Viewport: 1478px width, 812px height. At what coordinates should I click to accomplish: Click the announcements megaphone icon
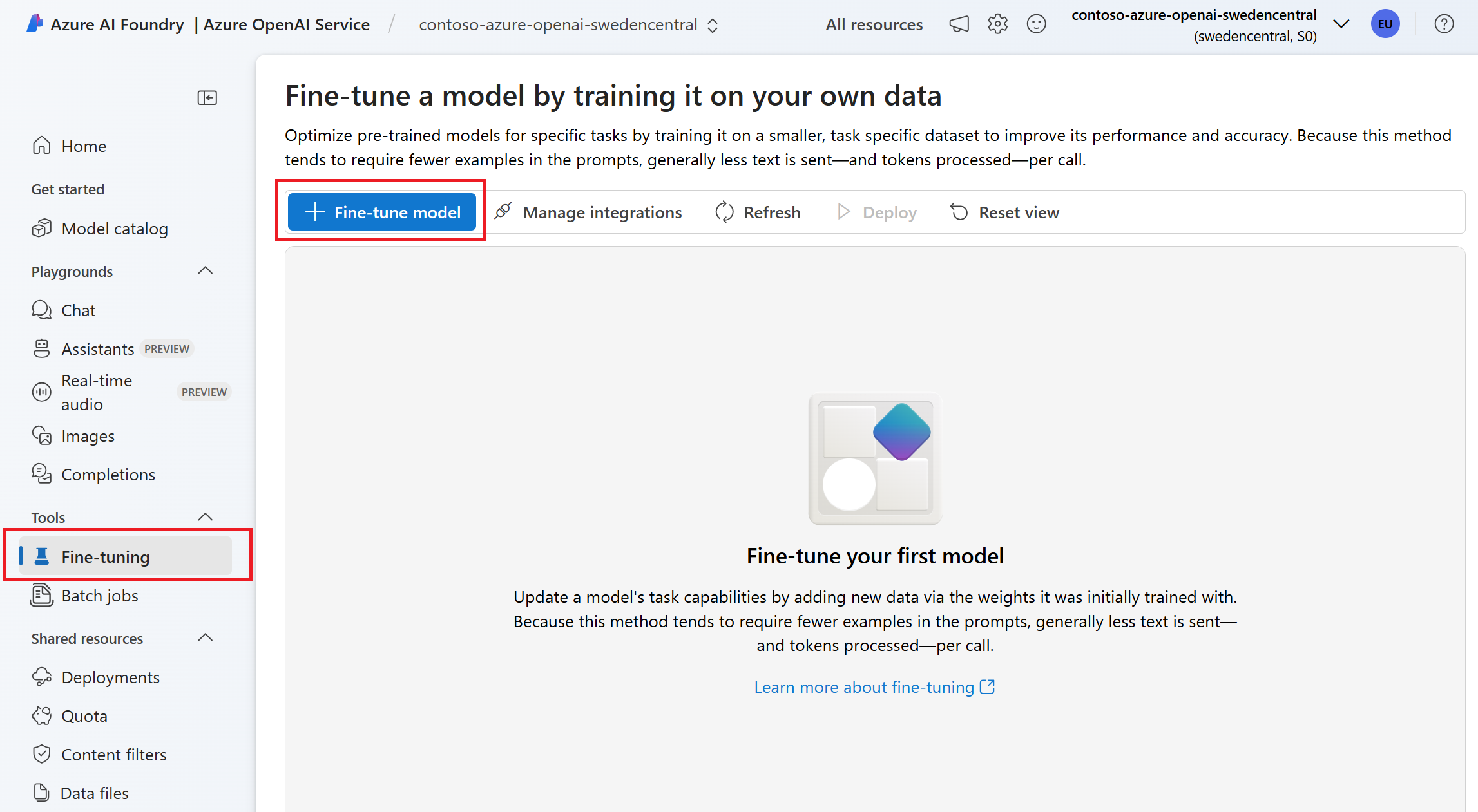pos(959,24)
